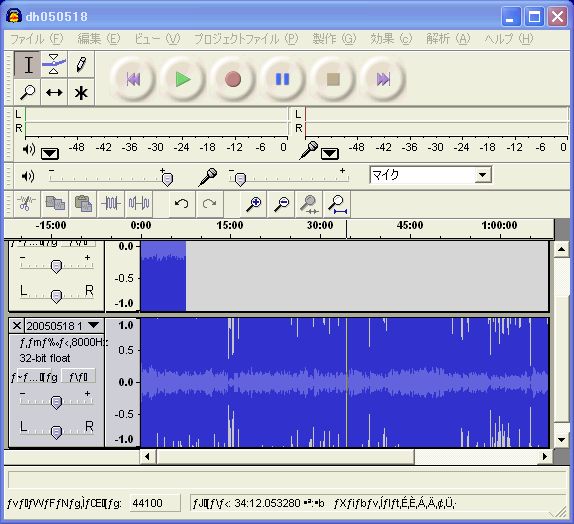Fit entire project in window
This screenshot has width=574, height=524.
click(x=338, y=203)
